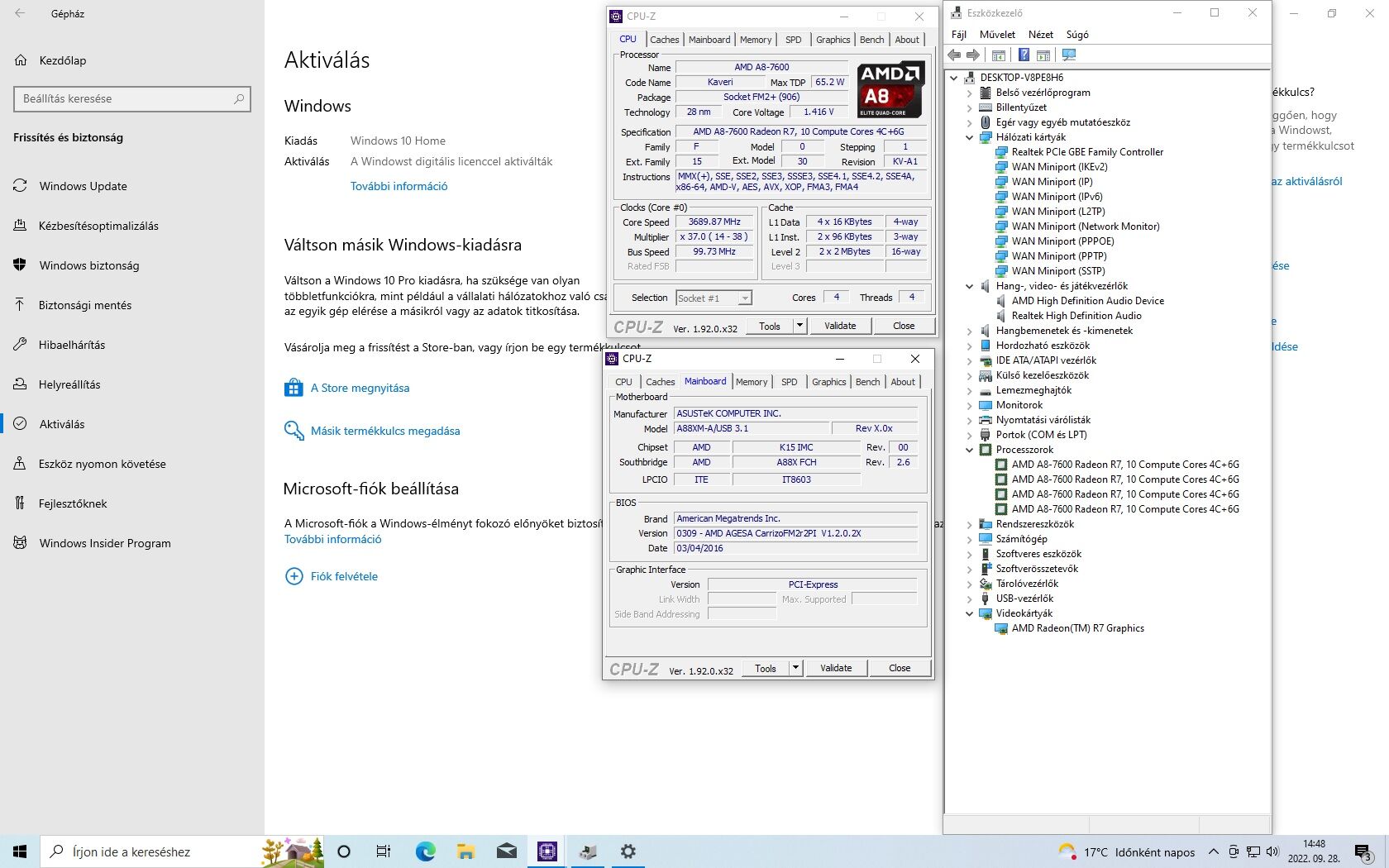Open Hibaelhárítás troubleshooting page
The height and width of the screenshot is (868, 1389).
60,345
